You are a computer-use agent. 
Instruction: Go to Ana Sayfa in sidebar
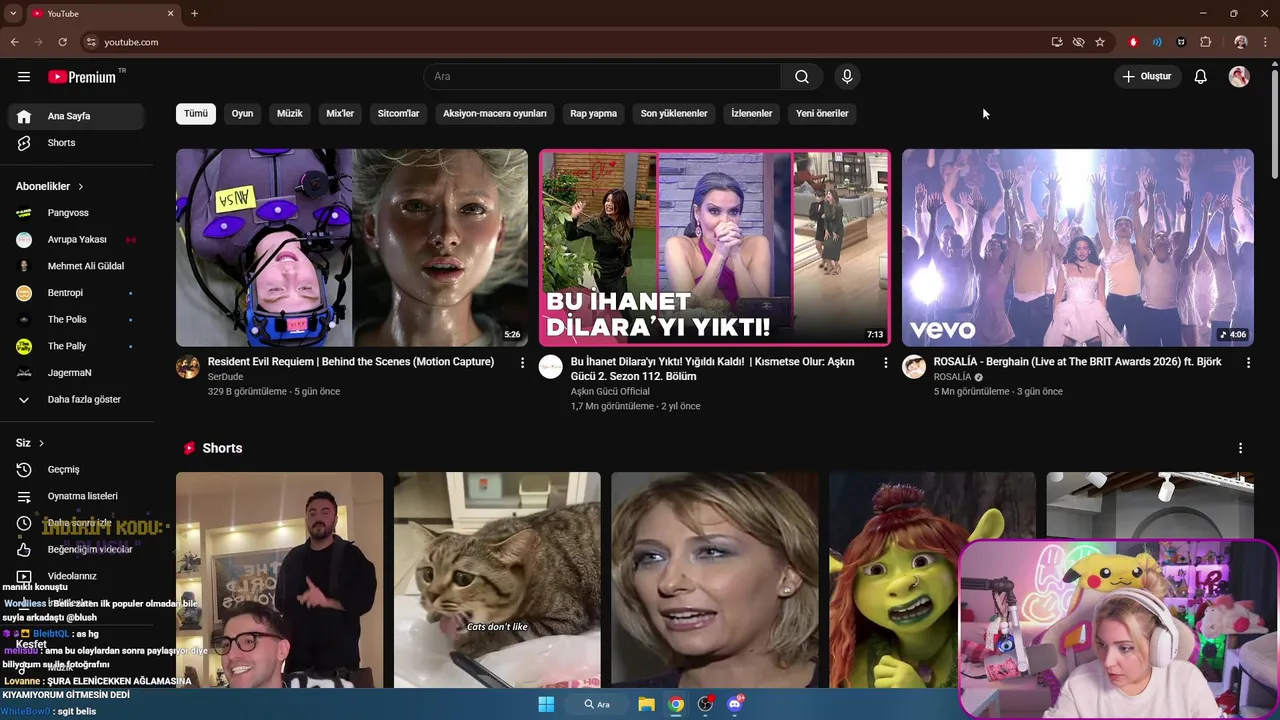76,116
